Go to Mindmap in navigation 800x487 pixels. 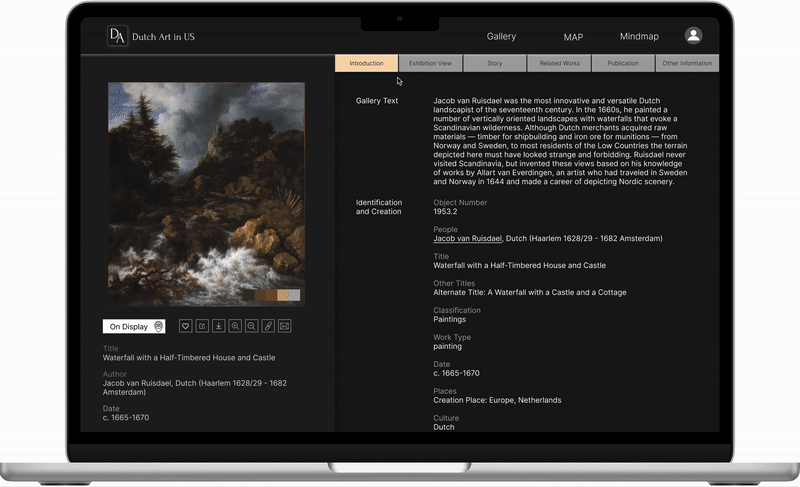639,36
